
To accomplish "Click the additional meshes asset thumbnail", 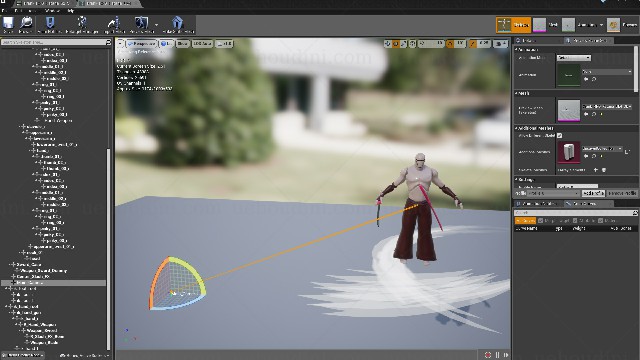I will click(569, 152).
